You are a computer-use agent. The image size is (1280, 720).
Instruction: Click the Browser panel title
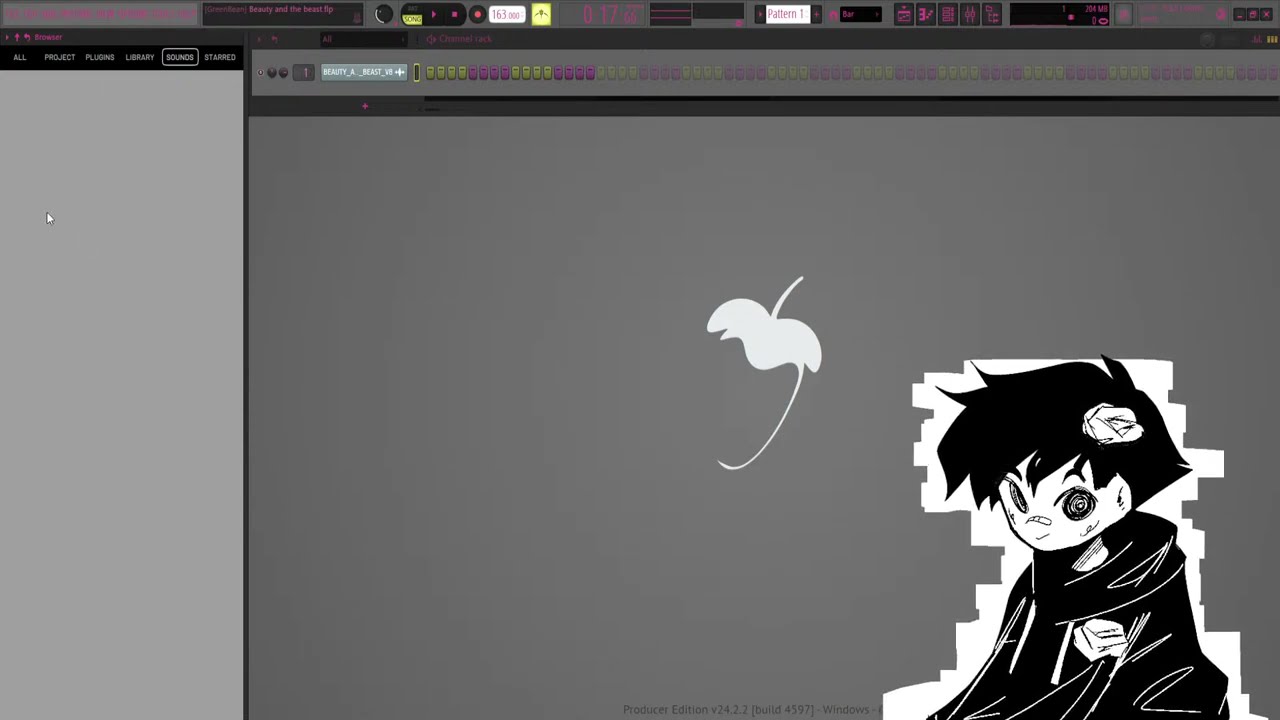pyautogui.click(x=48, y=37)
